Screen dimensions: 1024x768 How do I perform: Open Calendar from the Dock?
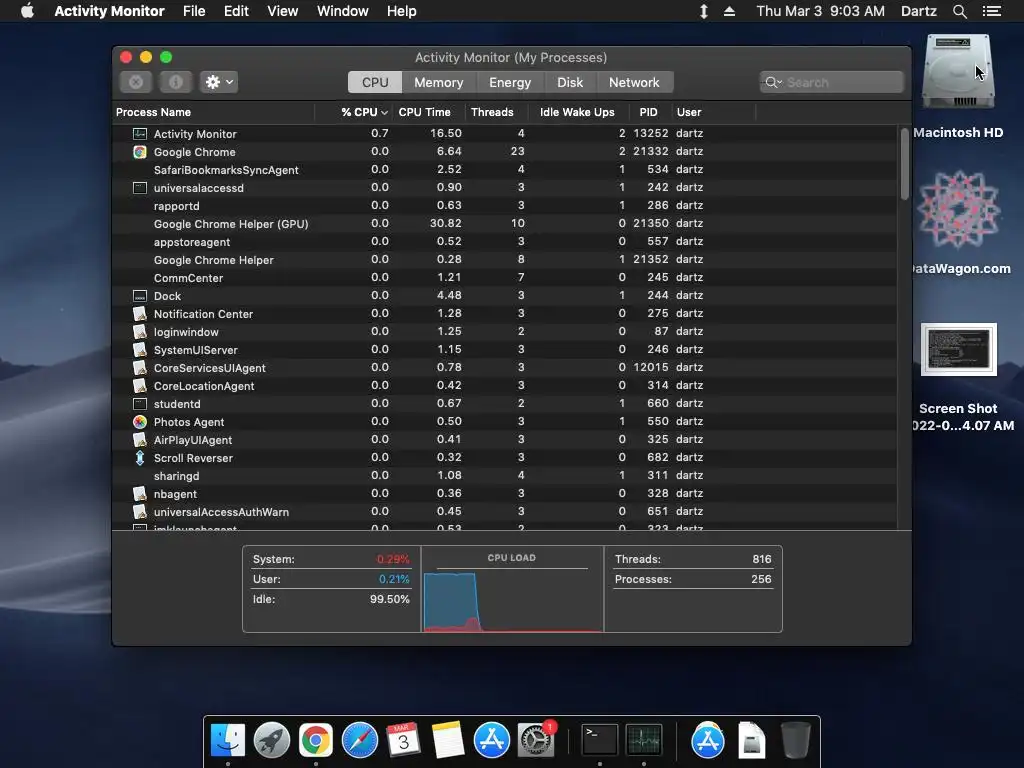click(404, 741)
